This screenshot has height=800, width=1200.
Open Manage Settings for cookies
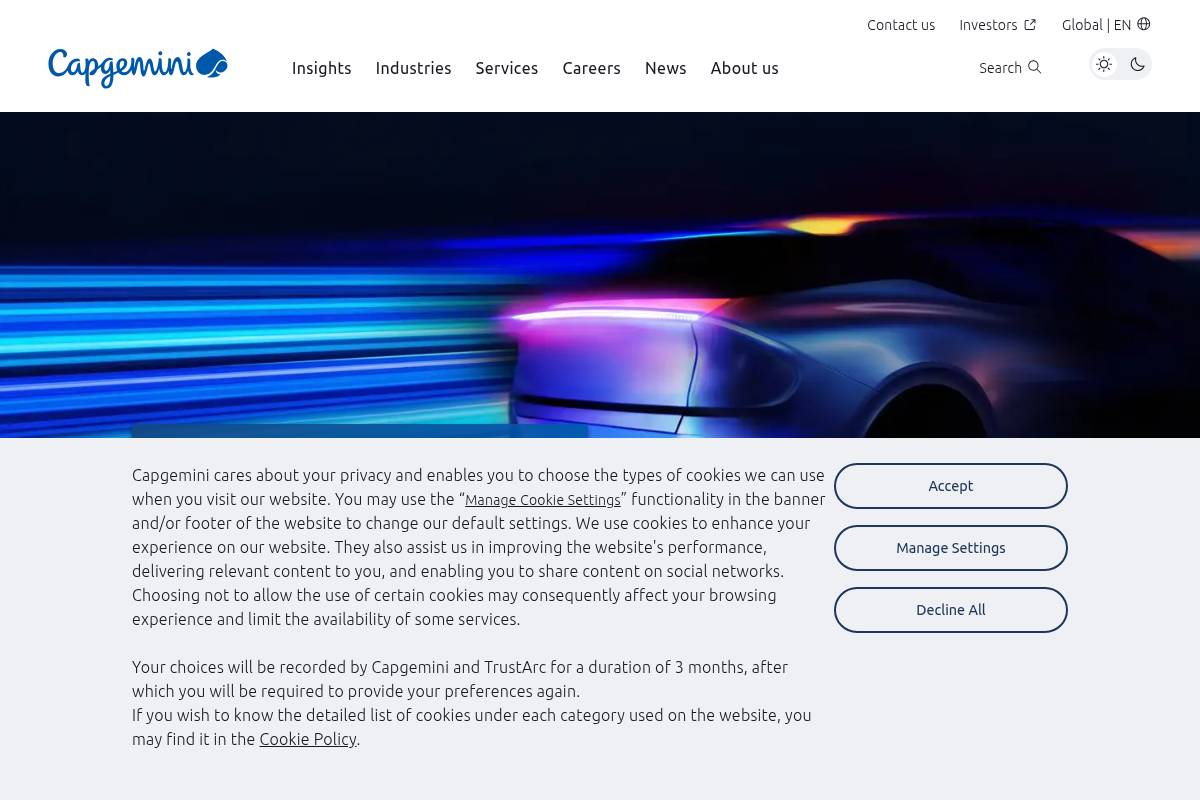951,548
